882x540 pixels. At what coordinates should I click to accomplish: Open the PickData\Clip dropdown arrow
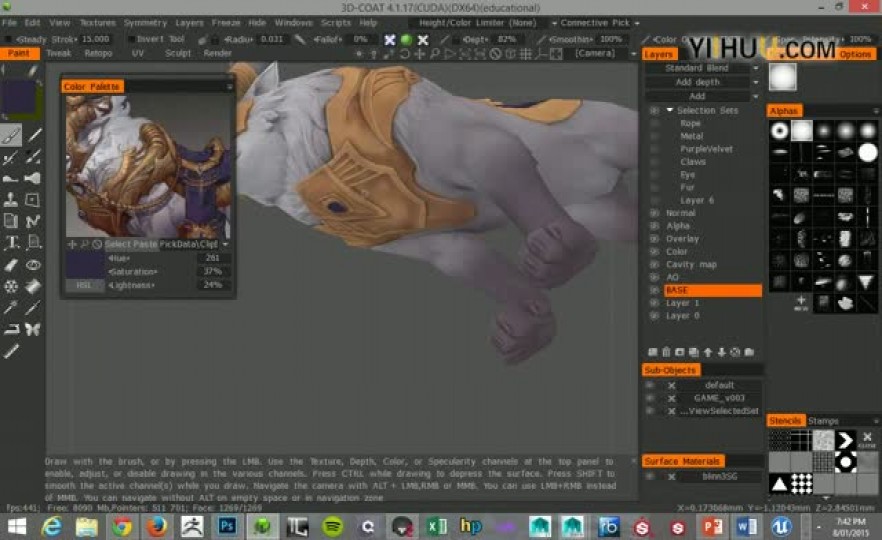tap(226, 244)
